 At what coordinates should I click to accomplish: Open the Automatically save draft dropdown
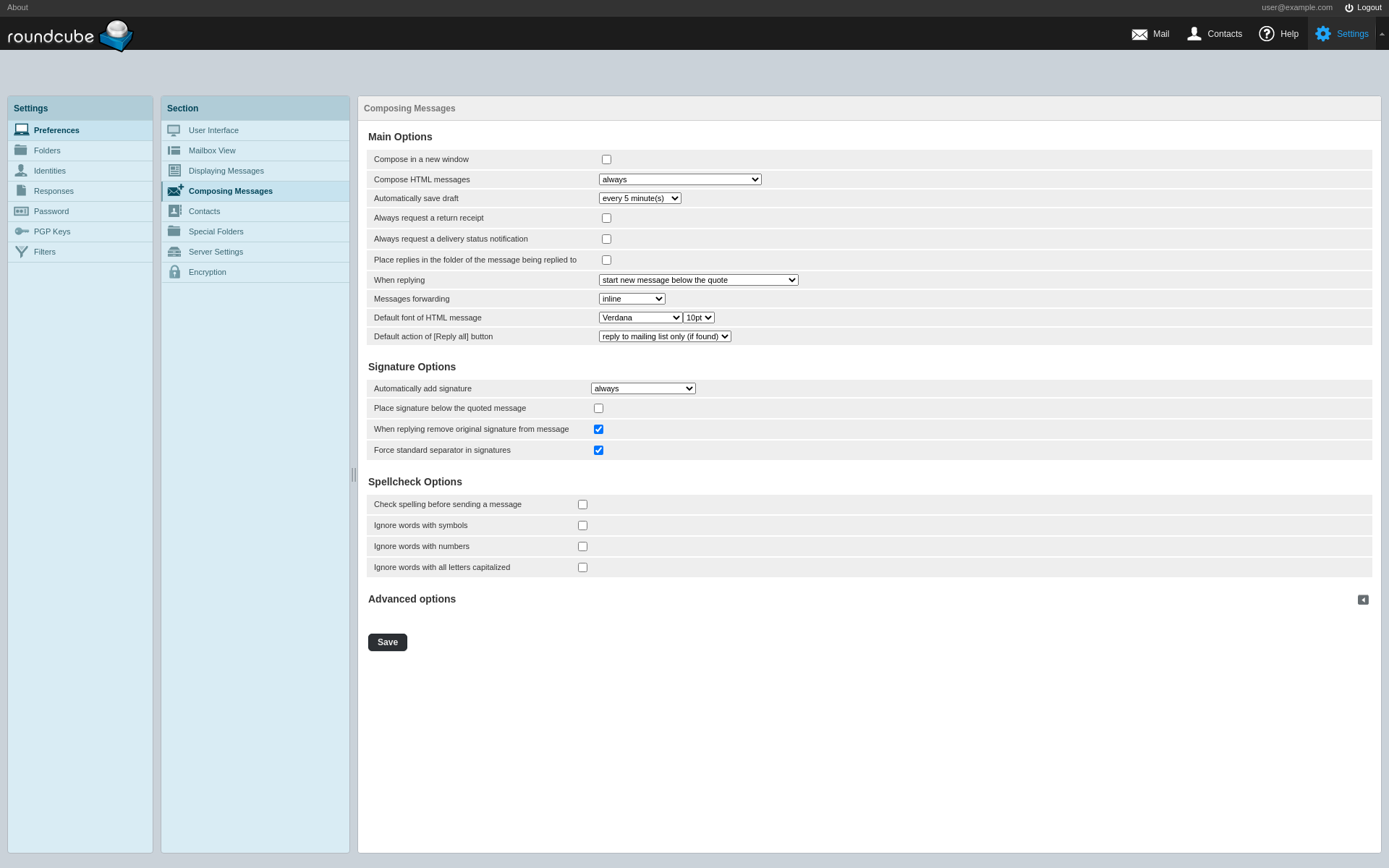[640, 198]
